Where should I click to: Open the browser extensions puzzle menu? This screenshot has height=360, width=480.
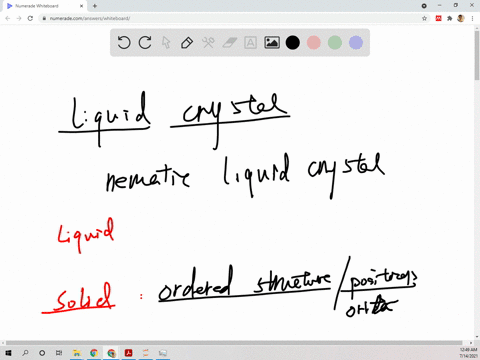450,18
